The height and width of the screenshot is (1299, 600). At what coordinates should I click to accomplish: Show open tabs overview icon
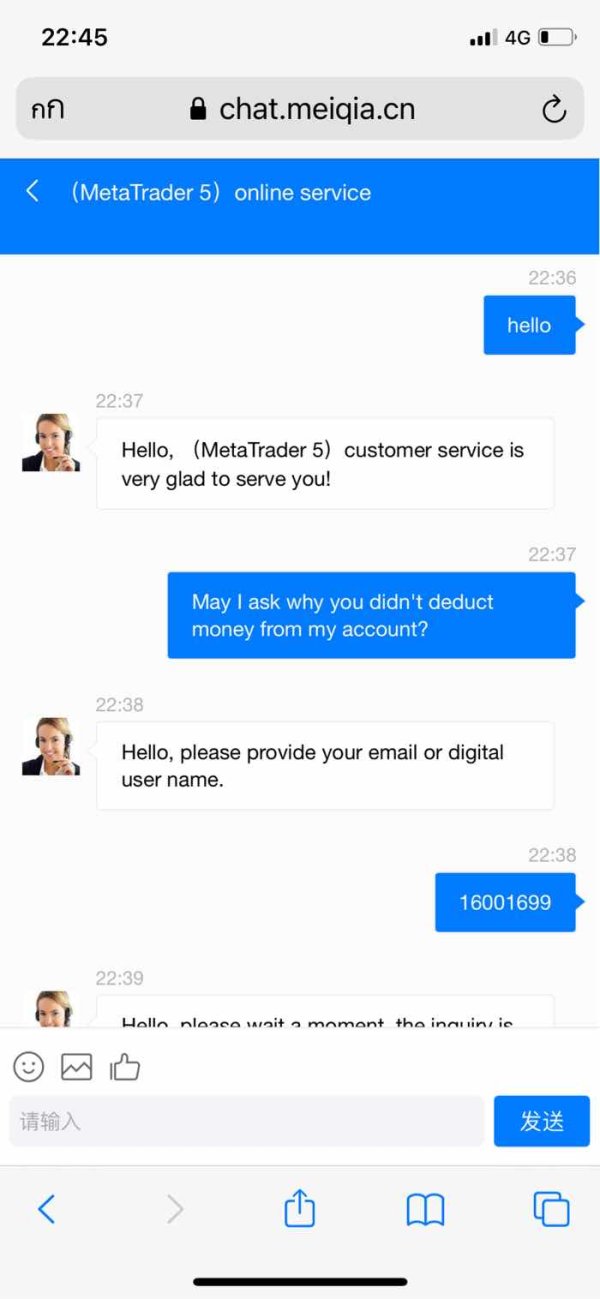[x=551, y=1210]
